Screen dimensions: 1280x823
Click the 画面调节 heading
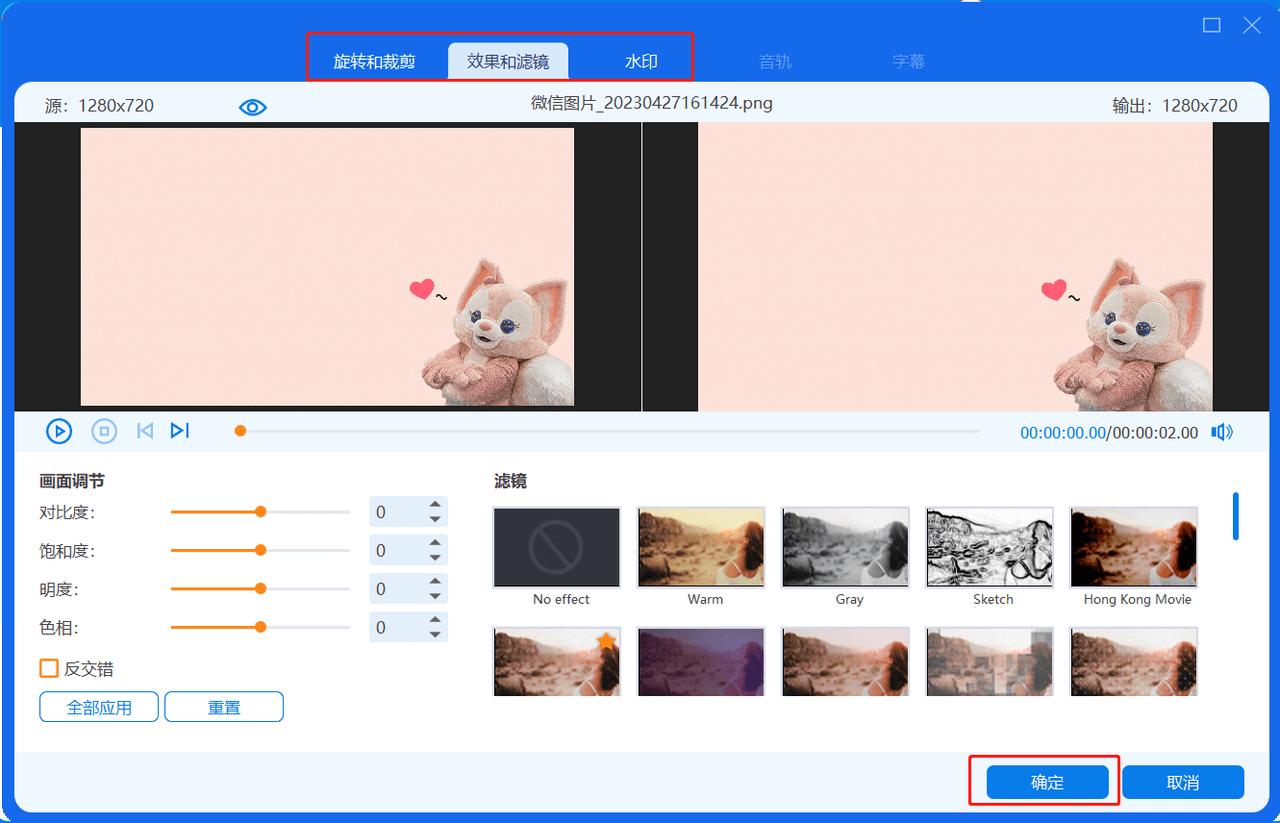tap(72, 481)
